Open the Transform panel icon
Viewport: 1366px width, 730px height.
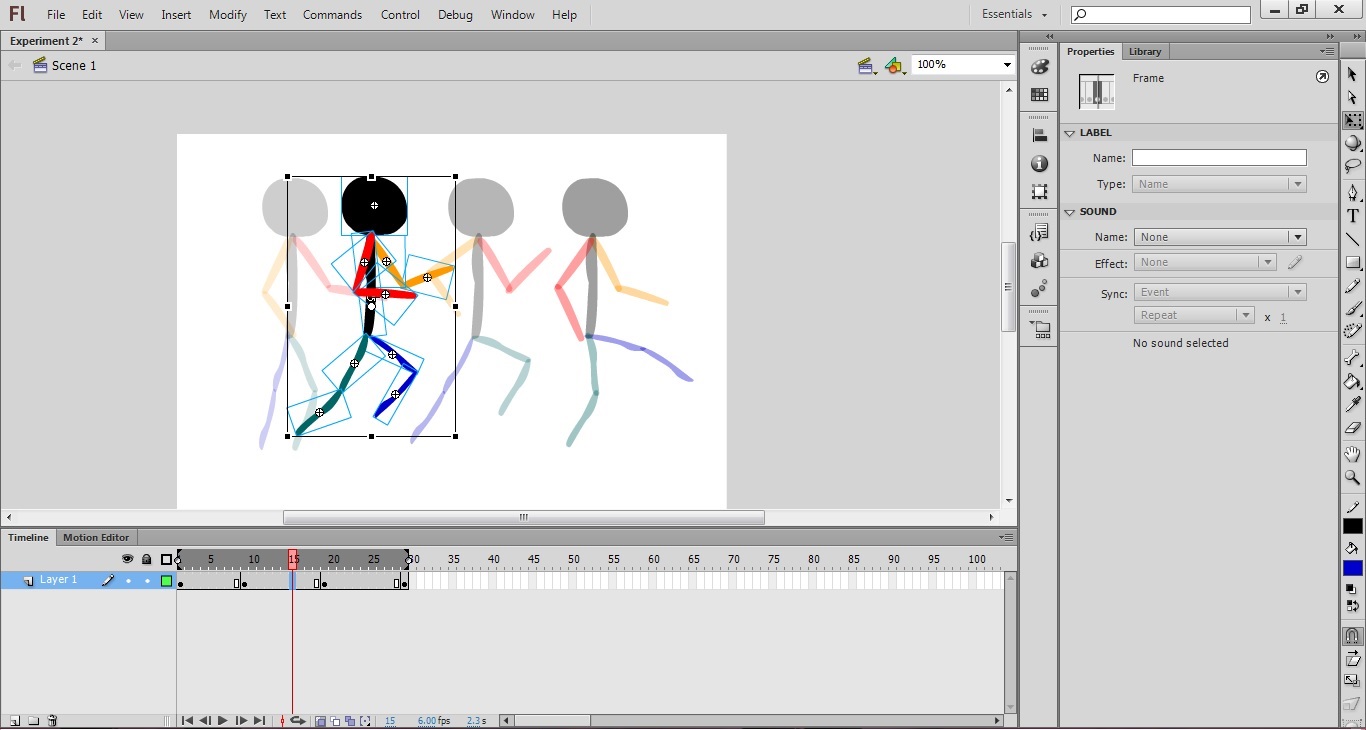[x=1040, y=192]
